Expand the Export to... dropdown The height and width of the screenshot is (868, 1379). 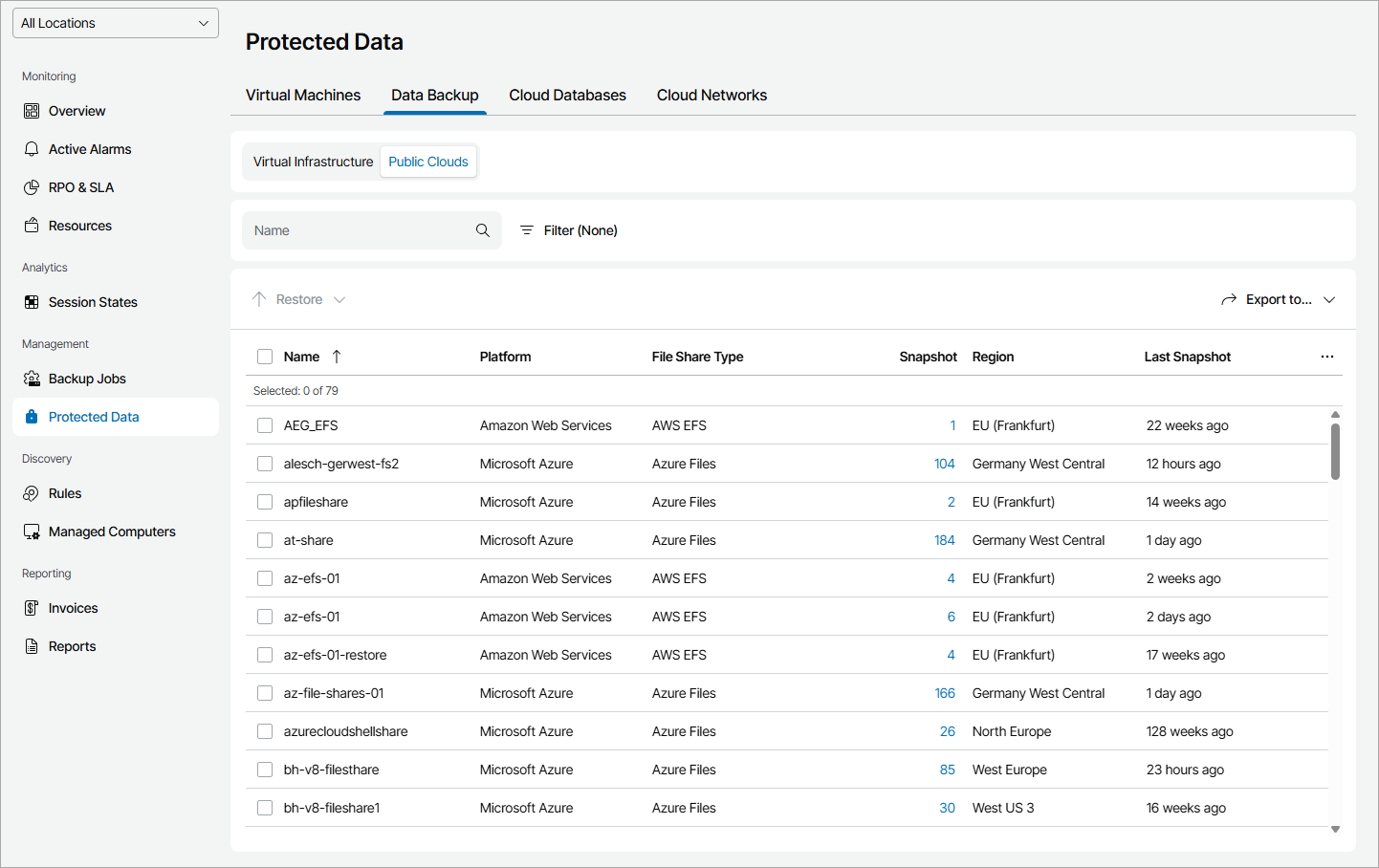pyautogui.click(x=1329, y=299)
